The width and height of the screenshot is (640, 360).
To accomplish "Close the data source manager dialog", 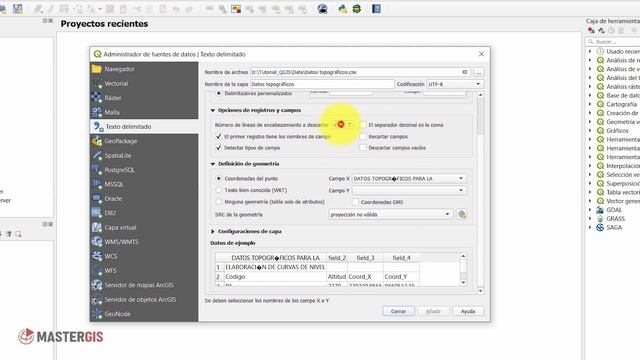I will (481, 54).
